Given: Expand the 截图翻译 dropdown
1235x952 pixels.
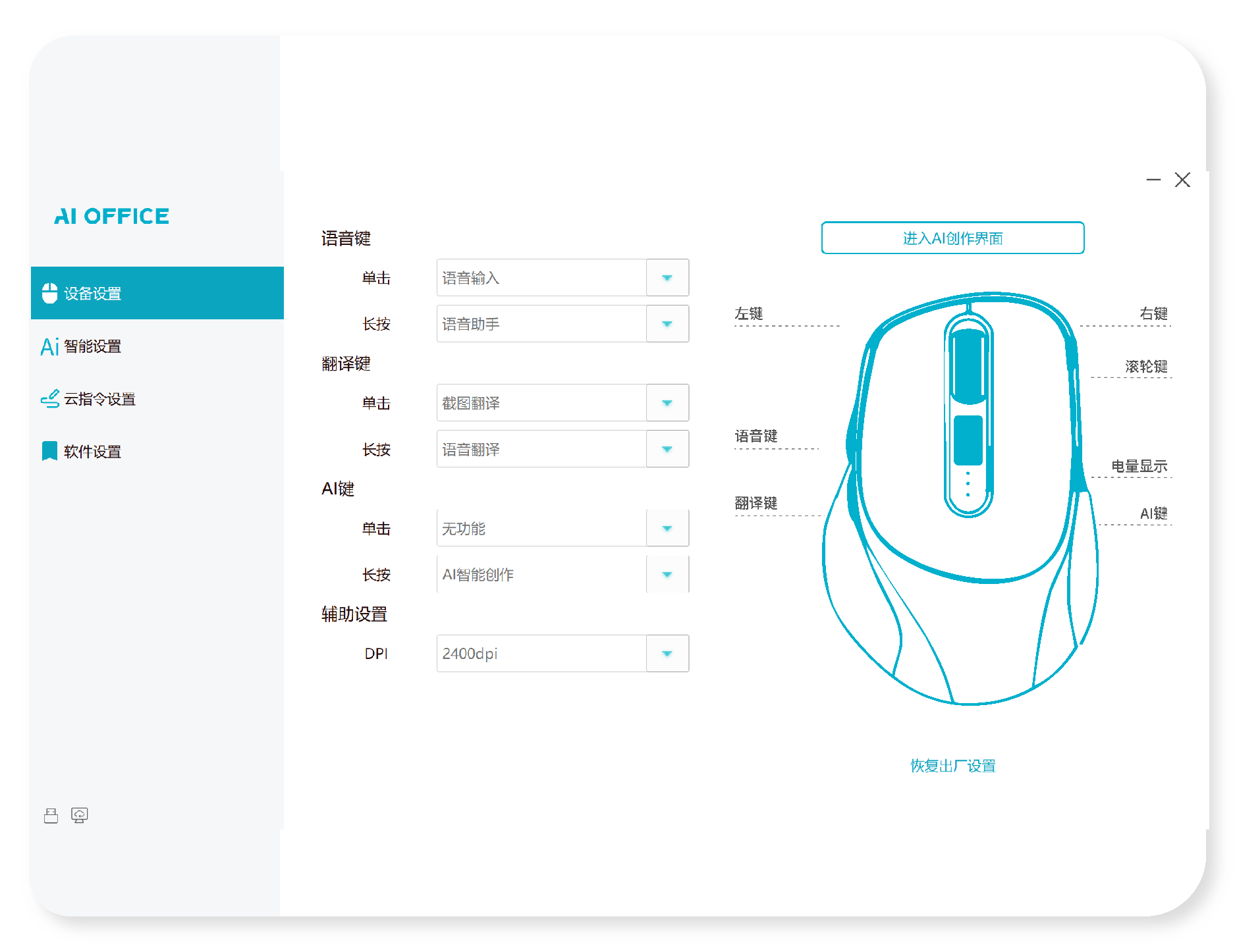Looking at the screenshot, I should pyautogui.click(x=667, y=403).
